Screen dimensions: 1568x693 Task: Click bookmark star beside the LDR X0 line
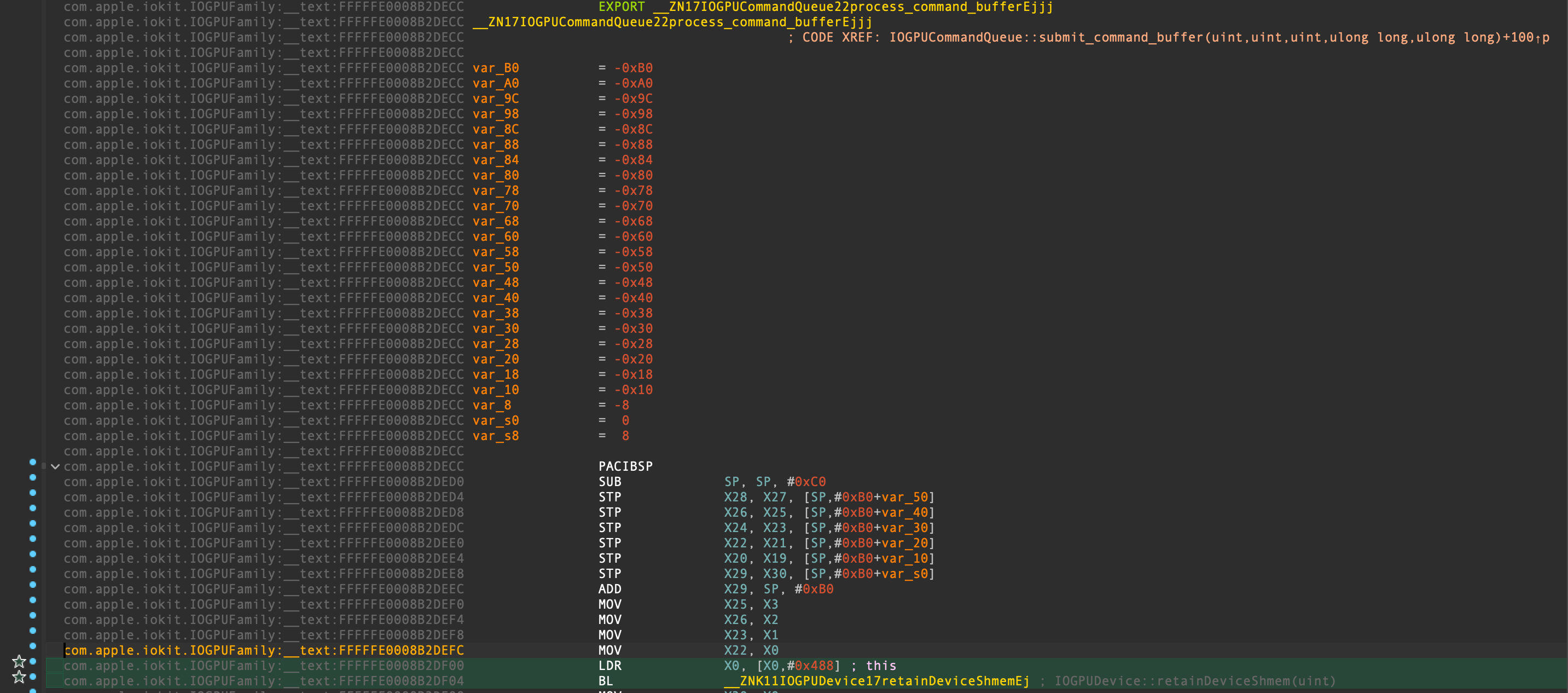pos(19,661)
